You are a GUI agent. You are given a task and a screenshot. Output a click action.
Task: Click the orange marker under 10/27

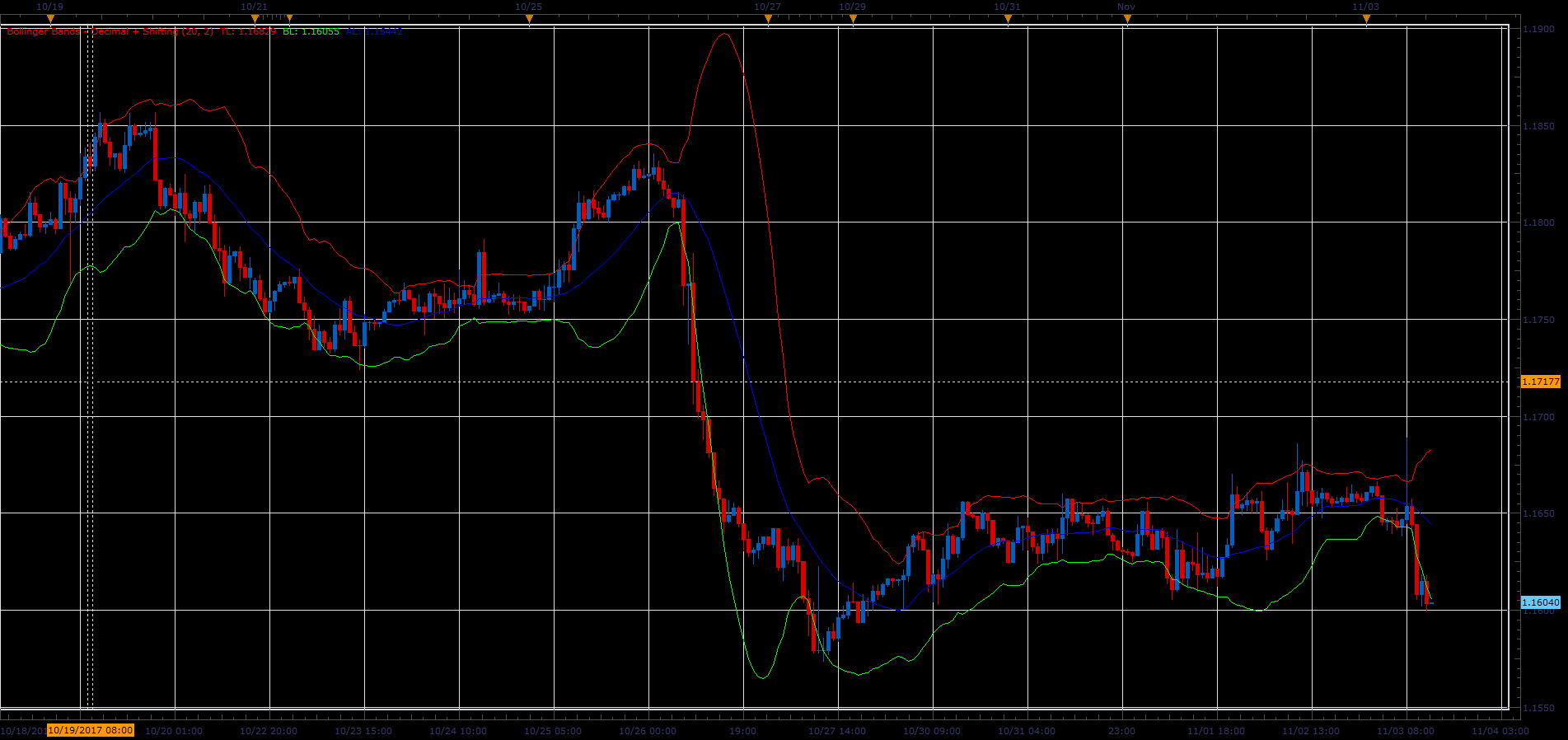(x=768, y=17)
